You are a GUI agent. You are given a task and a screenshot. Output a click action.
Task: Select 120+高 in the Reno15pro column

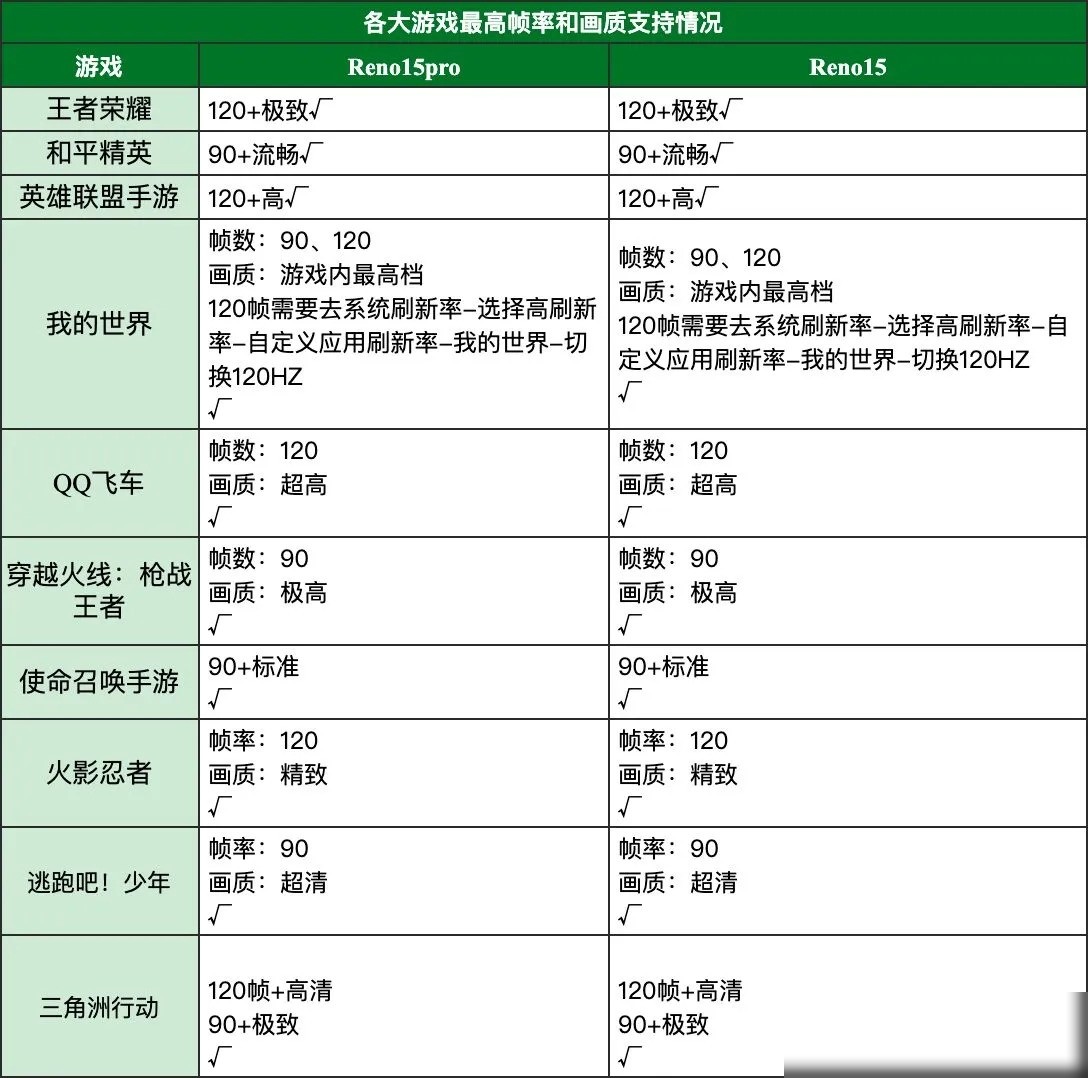(246, 198)
